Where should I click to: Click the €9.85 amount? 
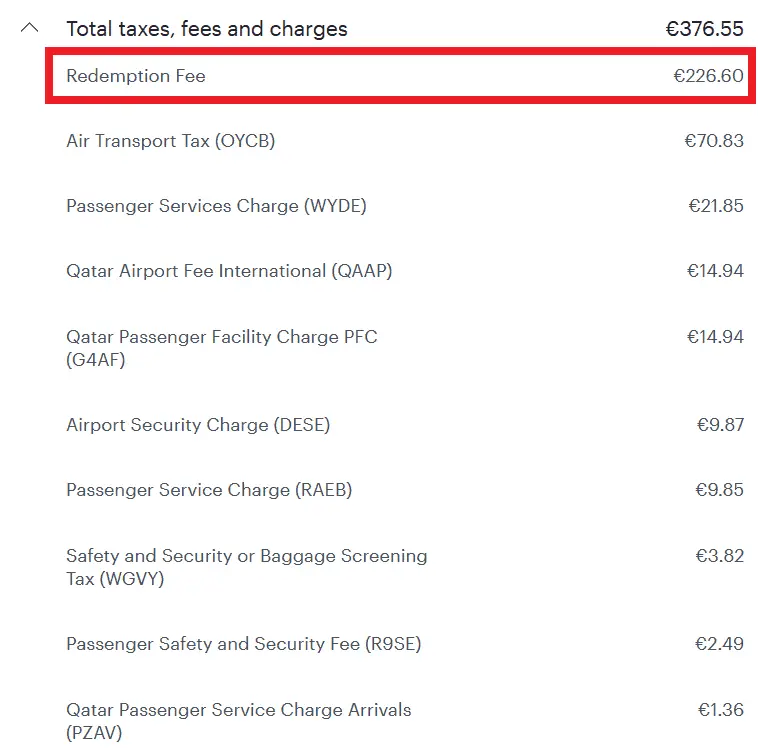[x=720, y=490]
